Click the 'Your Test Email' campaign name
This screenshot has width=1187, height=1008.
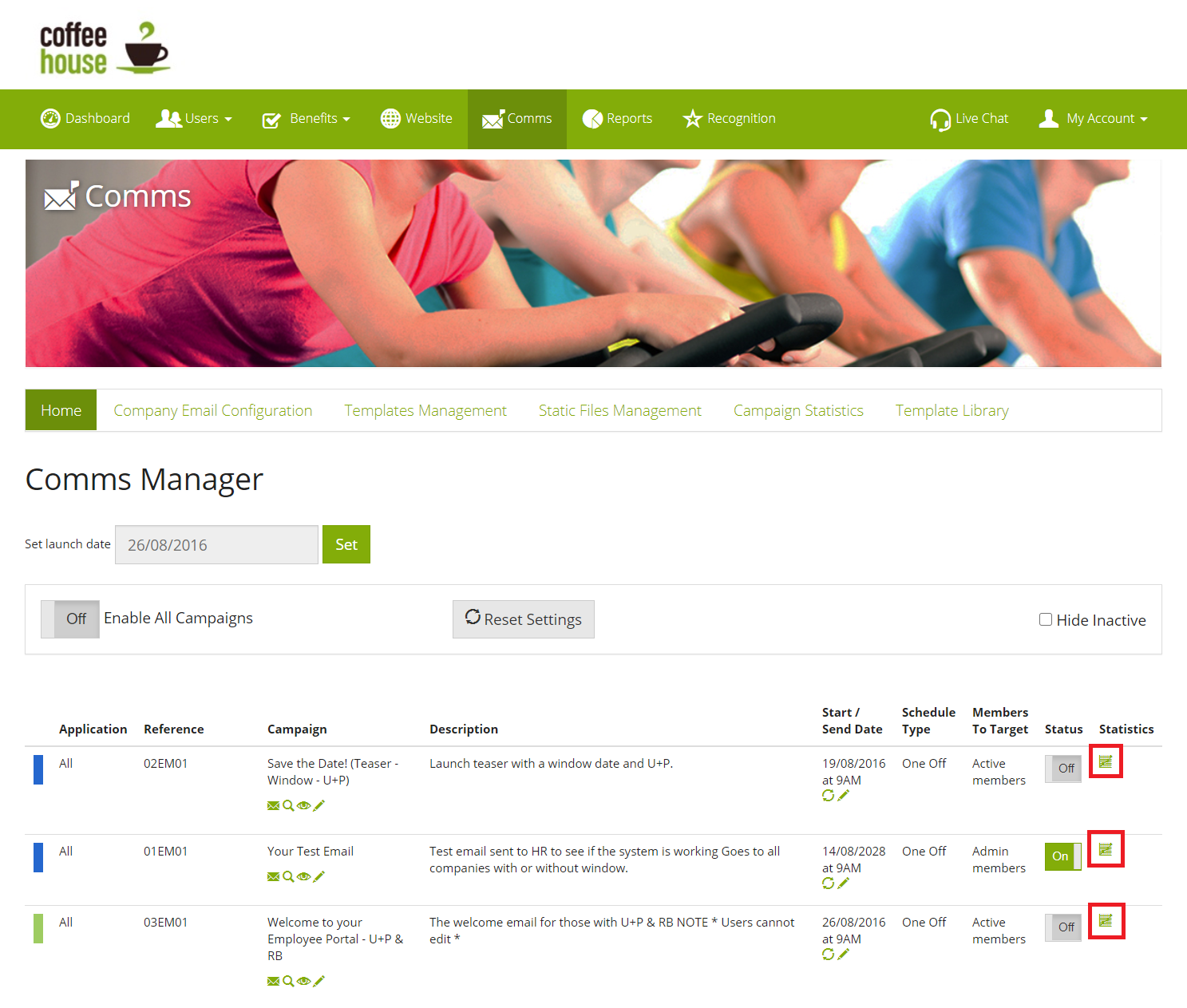[x=311, y=852]
